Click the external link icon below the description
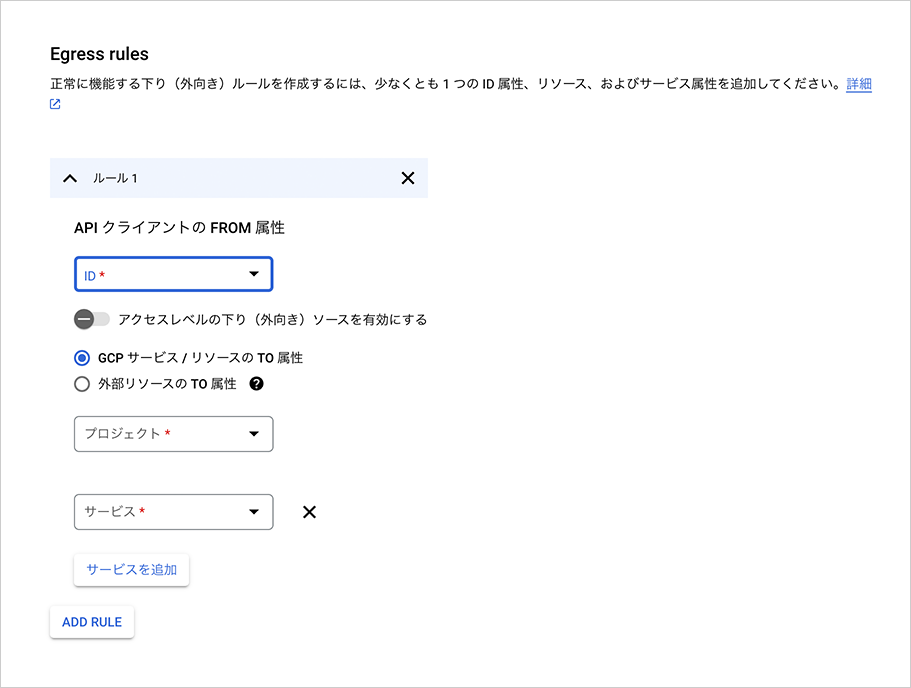 (x=55, y=104)
